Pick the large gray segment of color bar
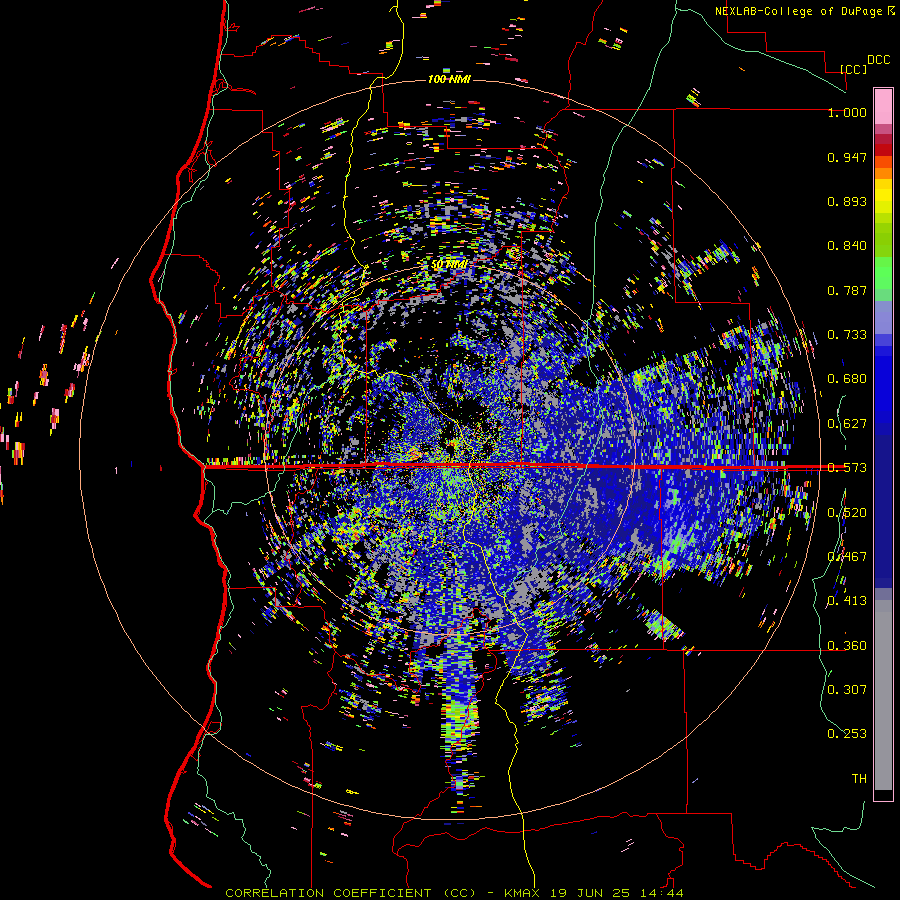The image size is (900, 900). (883, 695)
